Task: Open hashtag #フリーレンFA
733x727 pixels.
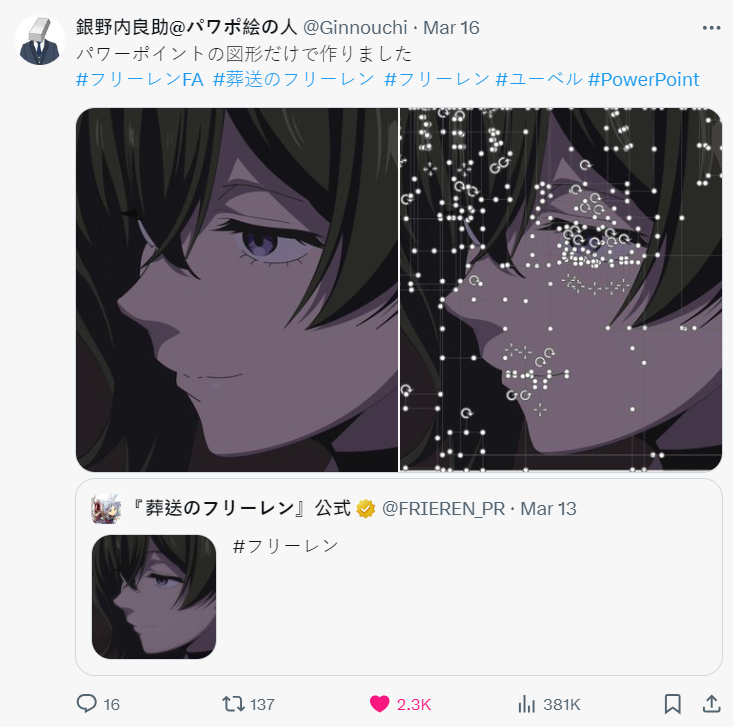Action: click(140, 79)
